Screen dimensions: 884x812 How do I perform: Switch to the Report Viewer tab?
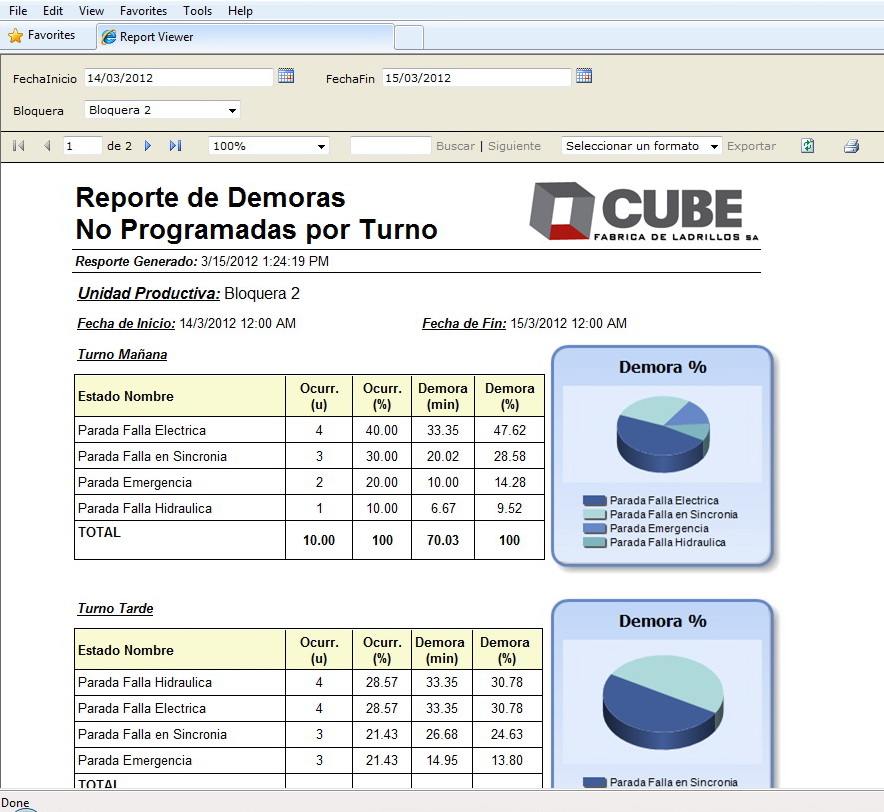[x=156, y=37]
